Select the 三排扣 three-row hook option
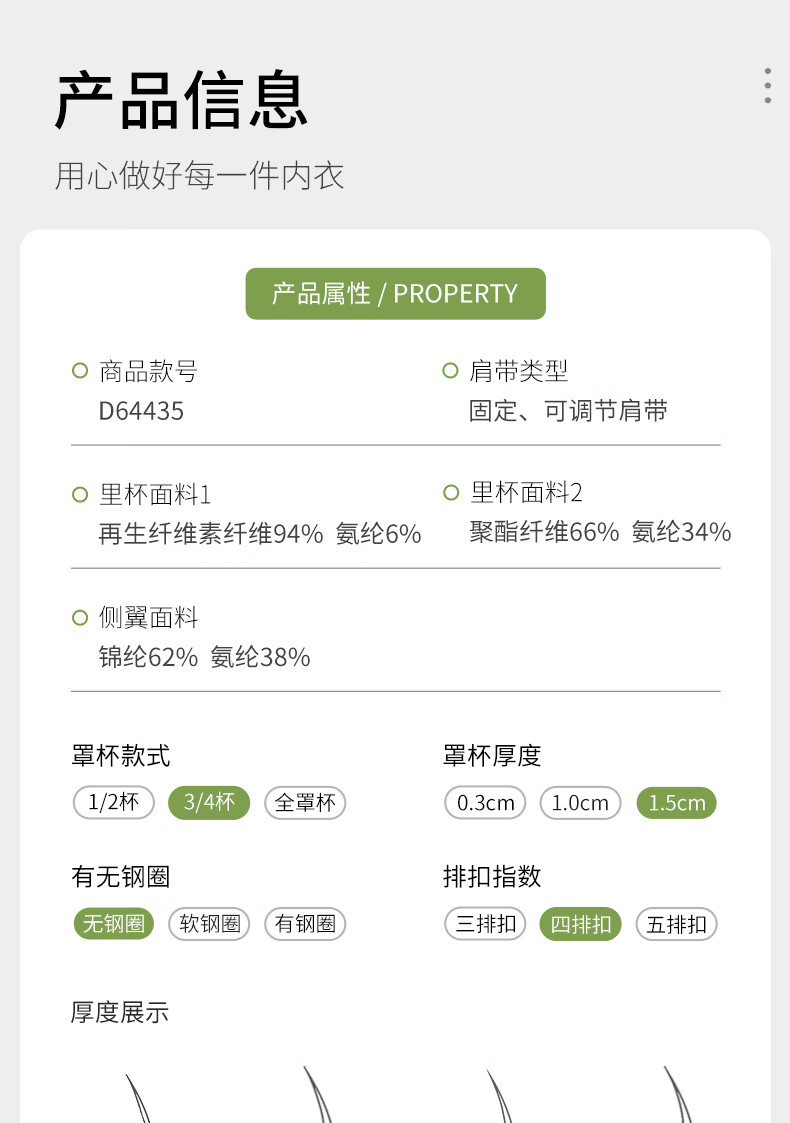The width and height of the screenshot is (790, 1123). pyautogui.click(x=485, y=924)
